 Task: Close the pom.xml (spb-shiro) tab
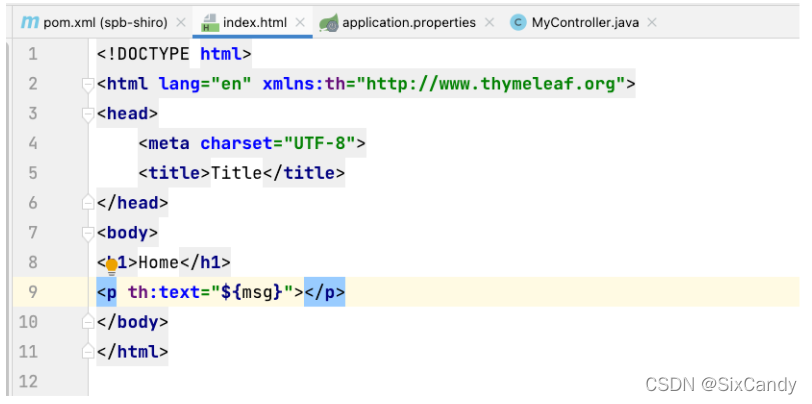click(181, 23)
